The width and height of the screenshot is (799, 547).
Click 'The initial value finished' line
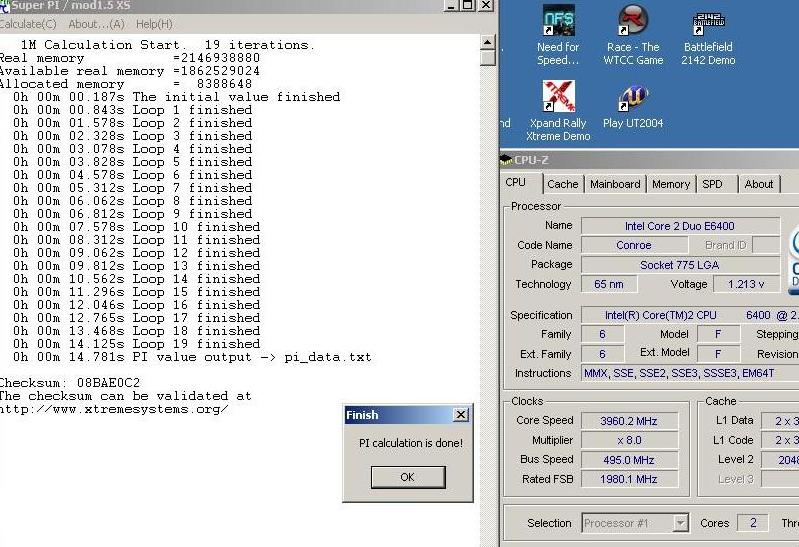[x=176, y=97]
